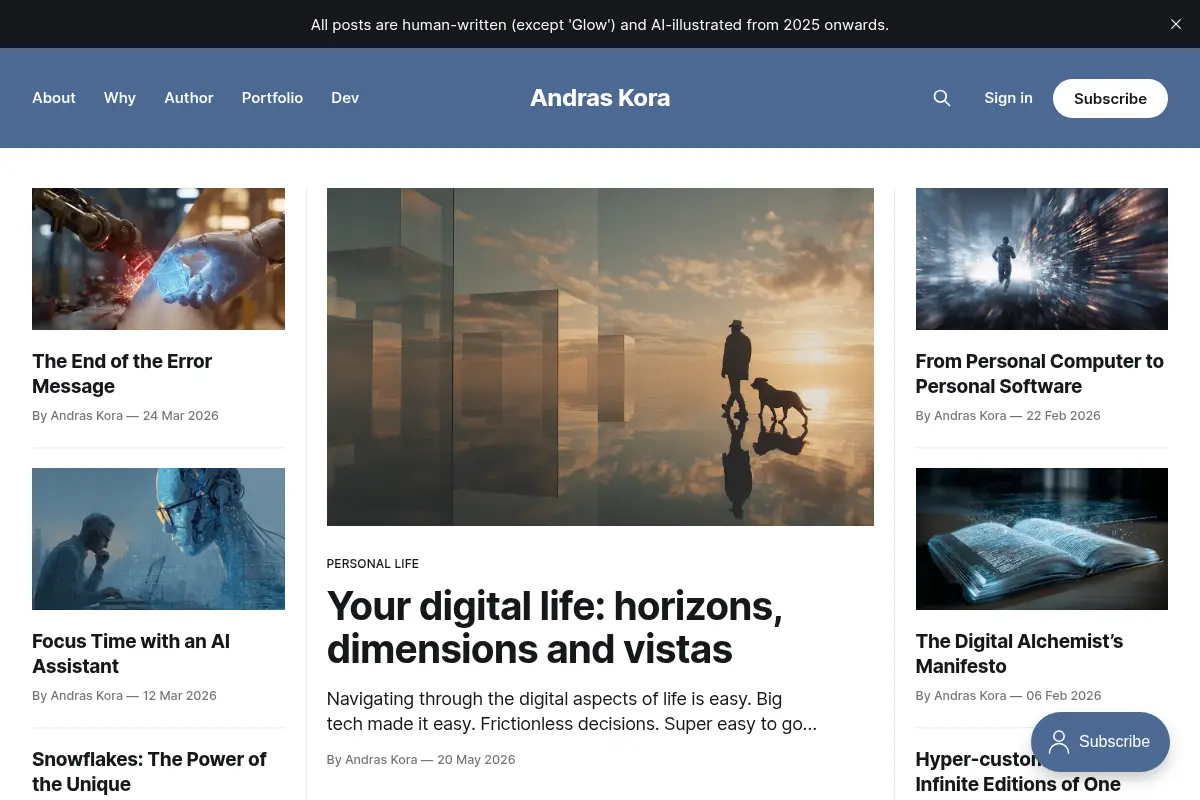This screenshot has width=1200, height=800.
Task: Open the Dev menu item
Action: pyautogui.click(x=345, y=98)
